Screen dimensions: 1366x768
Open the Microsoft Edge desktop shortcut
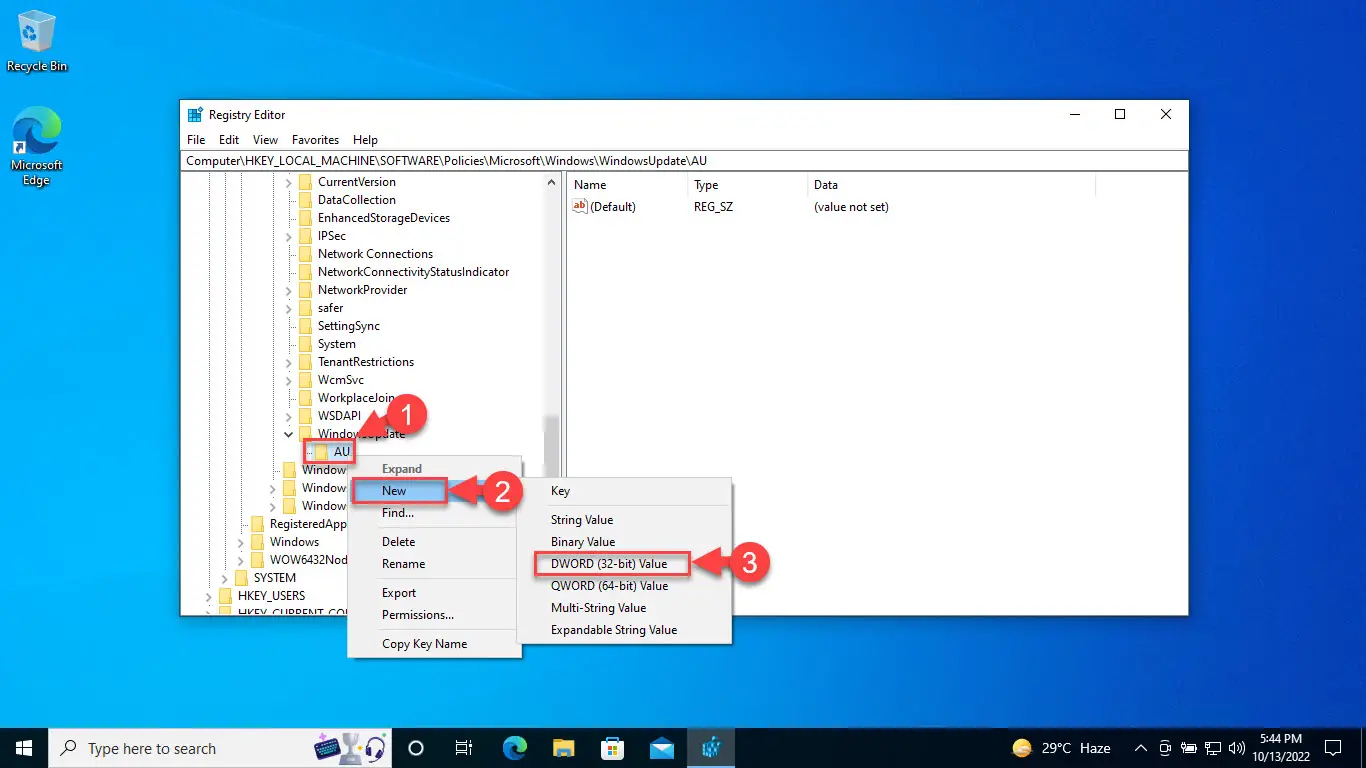(36, 147)
